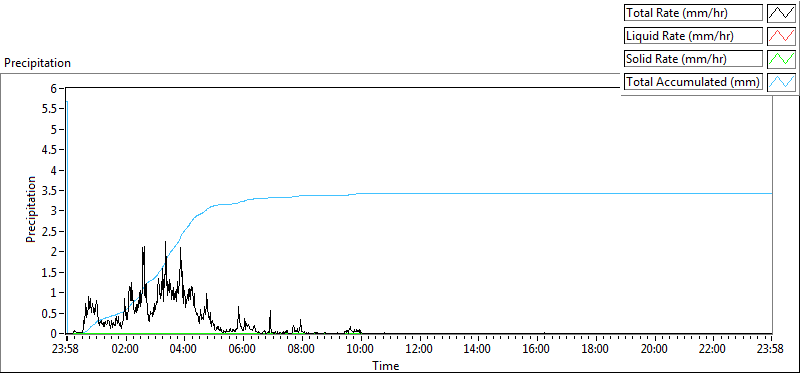
Task: Click the 5.5 y-axis label
Action: (x=48, y=109)
